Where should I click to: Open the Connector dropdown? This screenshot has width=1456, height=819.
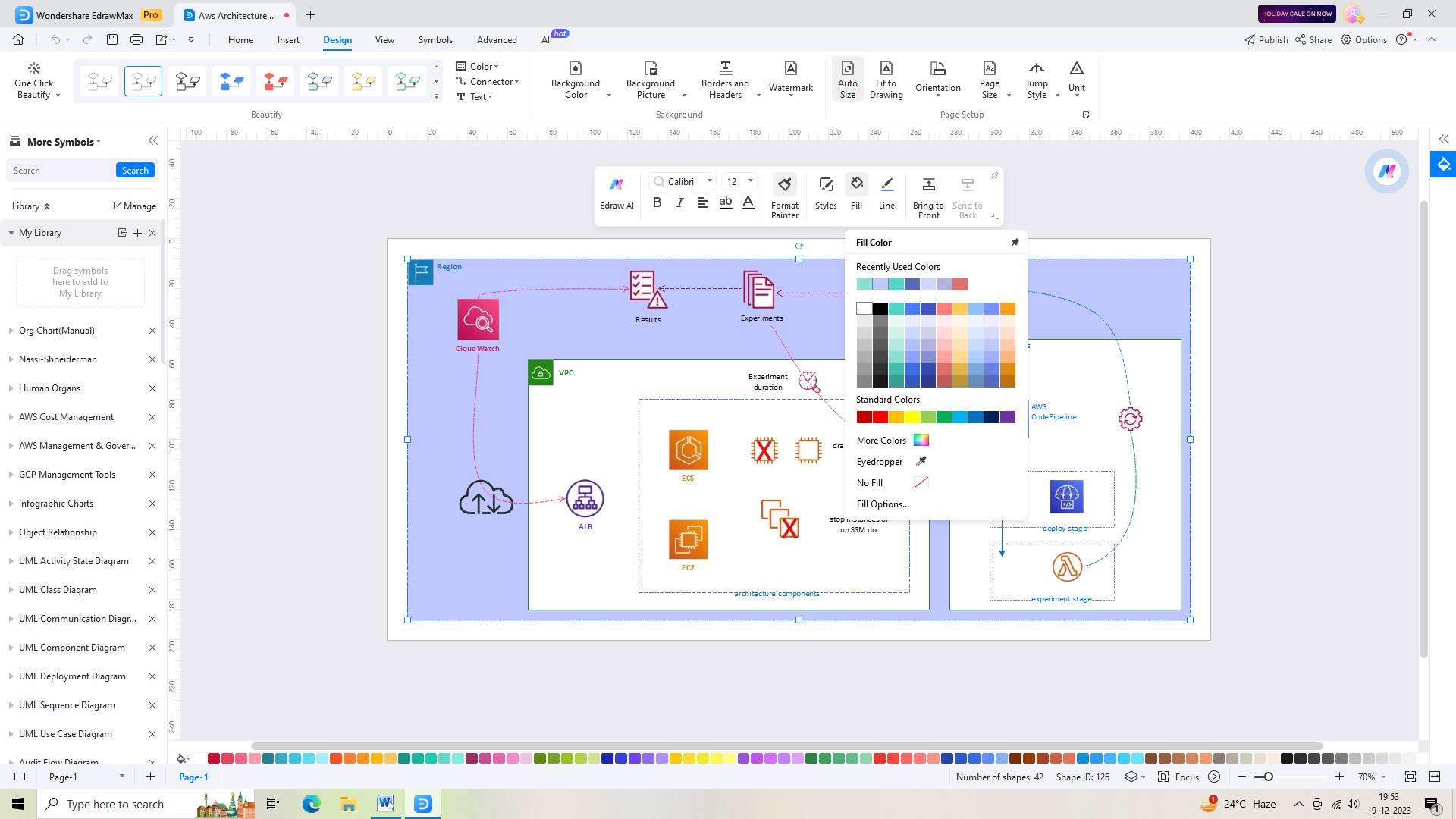click(488, 81)
